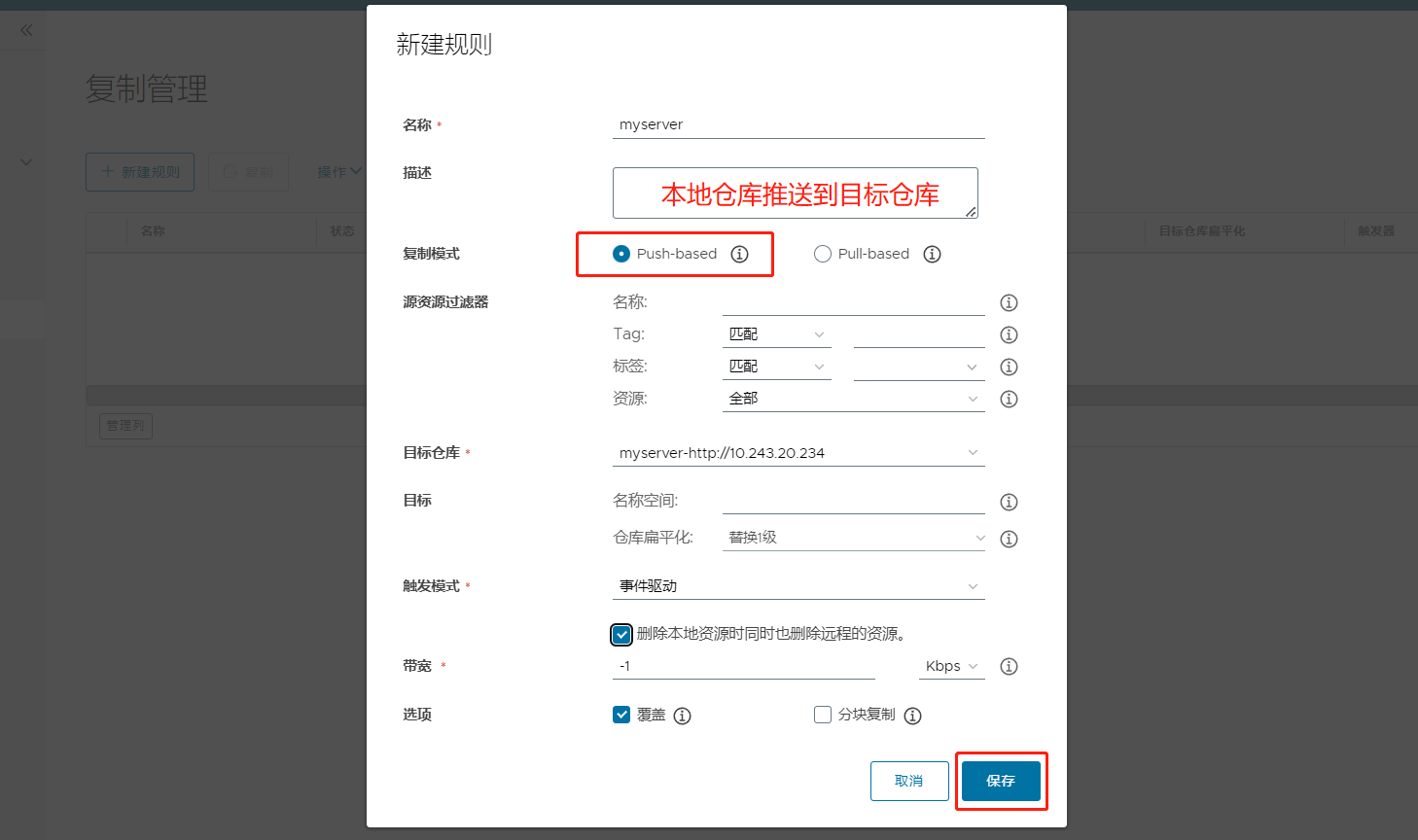Viewport: 1418px width, 840px height.
Task: Collapse sidebar with double-chevron icon
Action: (26, 30)
